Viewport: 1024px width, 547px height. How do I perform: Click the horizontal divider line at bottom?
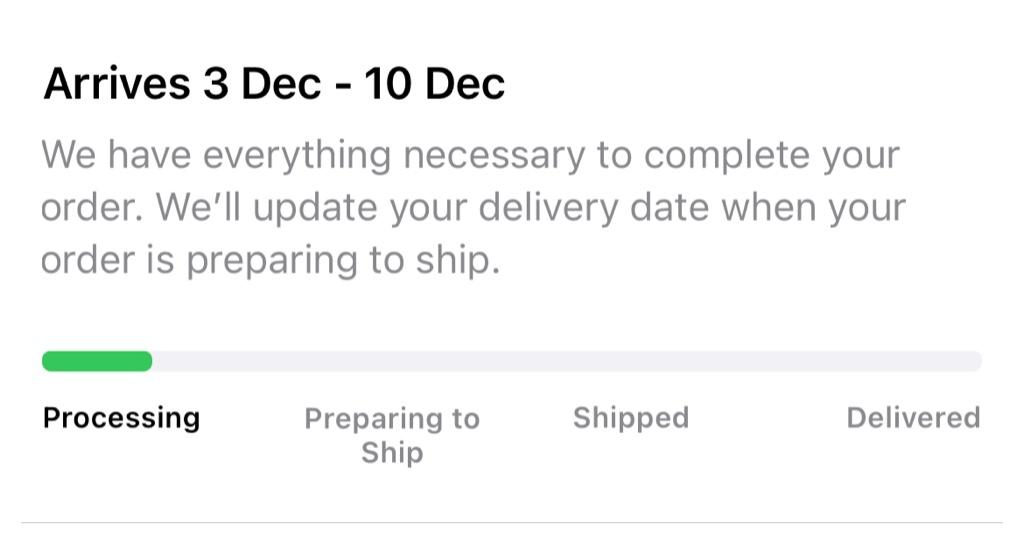[x=512, y=522]
